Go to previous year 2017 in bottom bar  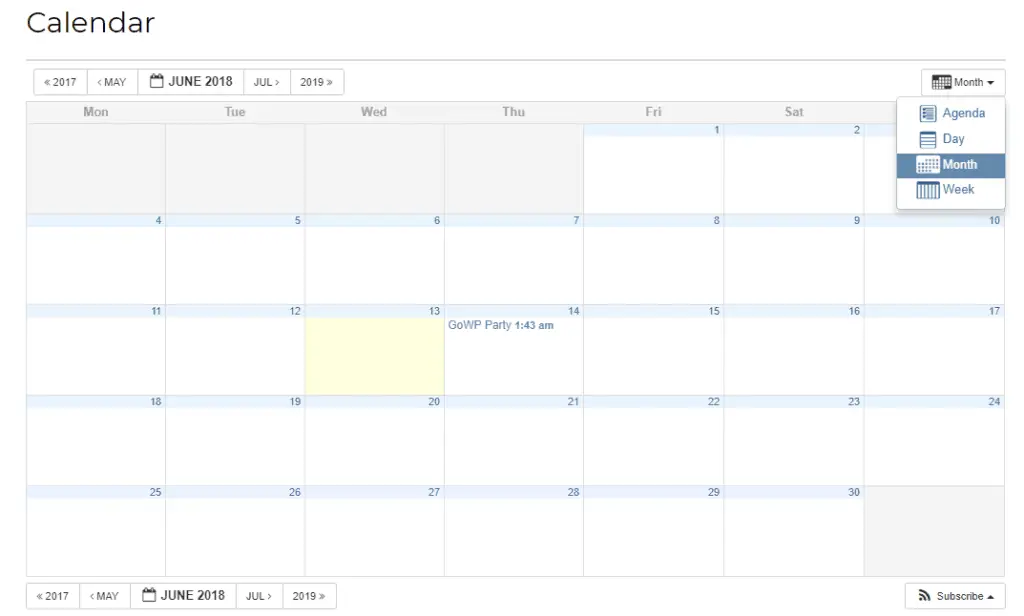[x=53, y=596]
